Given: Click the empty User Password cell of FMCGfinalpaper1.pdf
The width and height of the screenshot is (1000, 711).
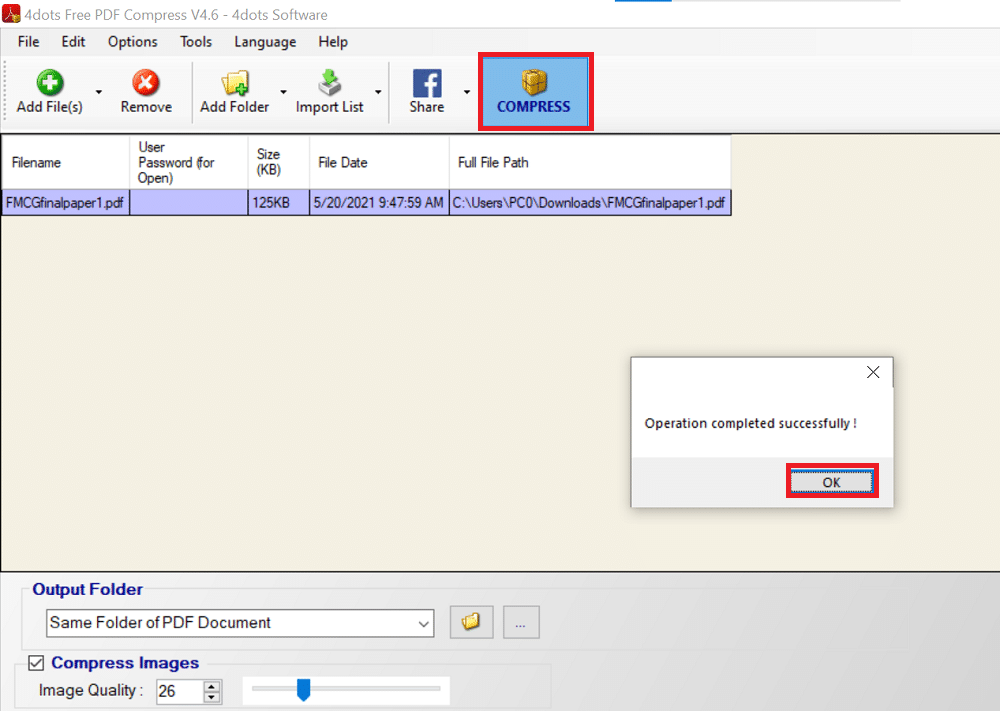Looking at the screenshot, I should (189, 203).
